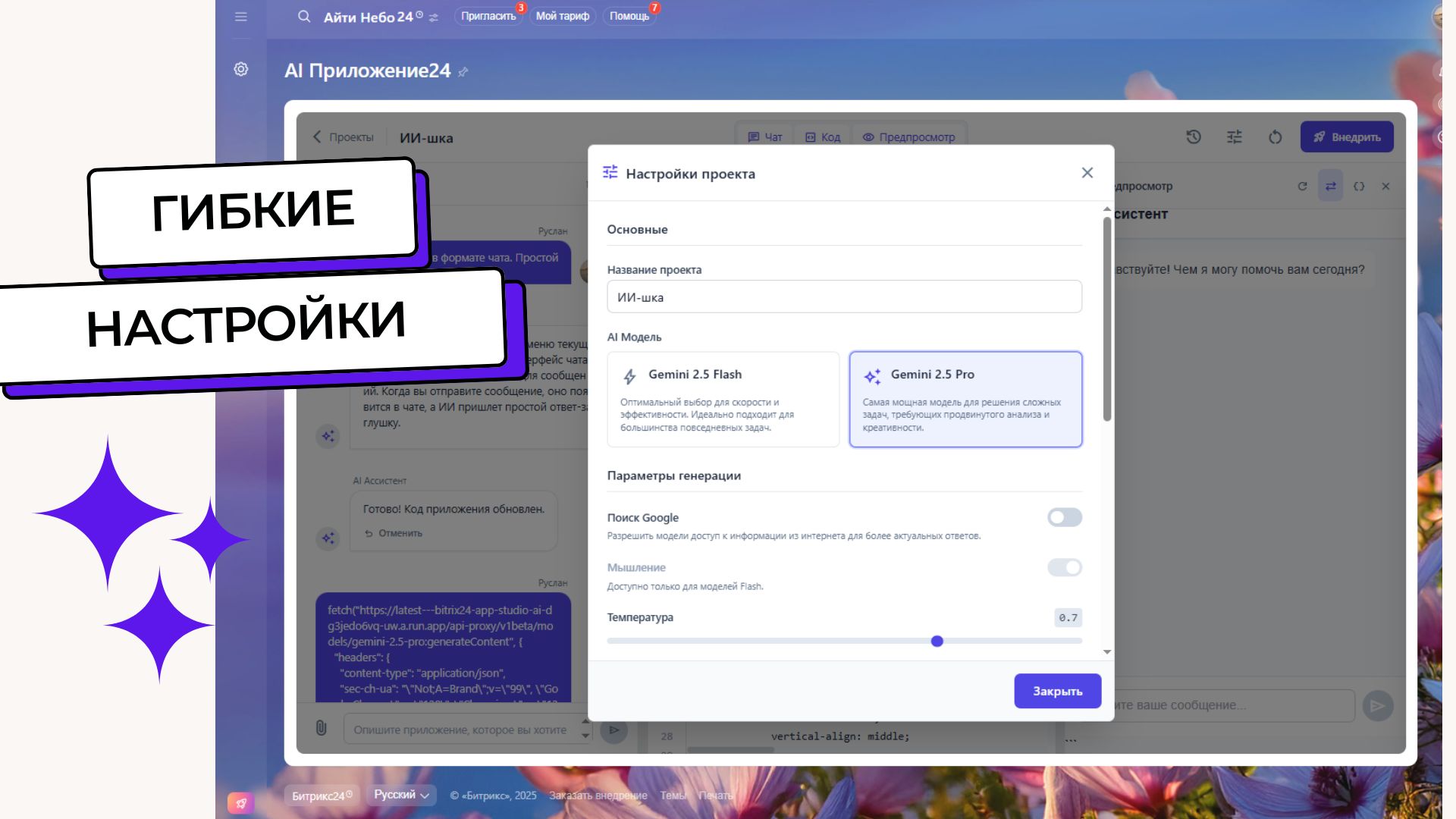The image size is (1456, 819).
Task: Go back to Проекты list
Action: click(344, 137)
